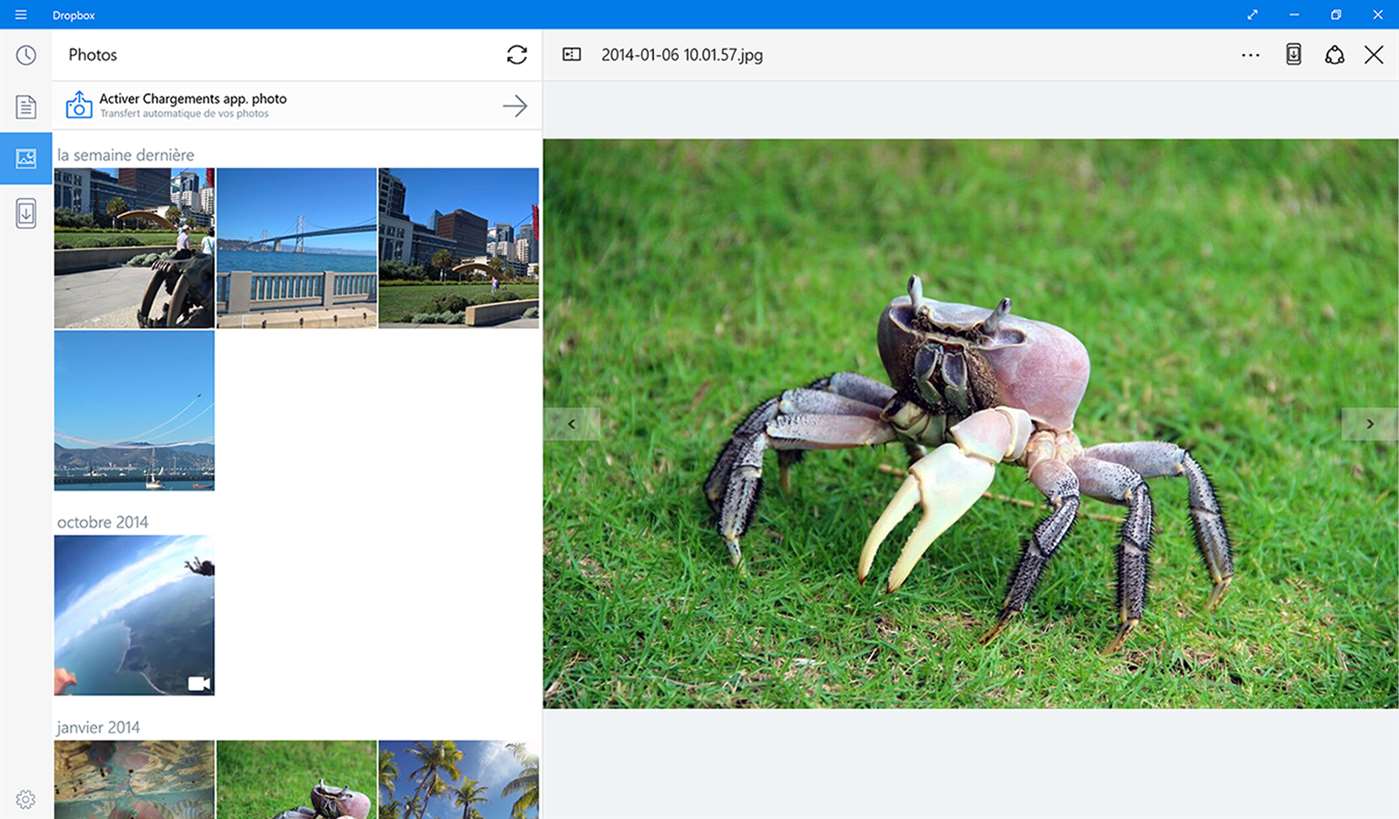
Task: Open the Settings gear icon
Action: [x=26, y=799]
